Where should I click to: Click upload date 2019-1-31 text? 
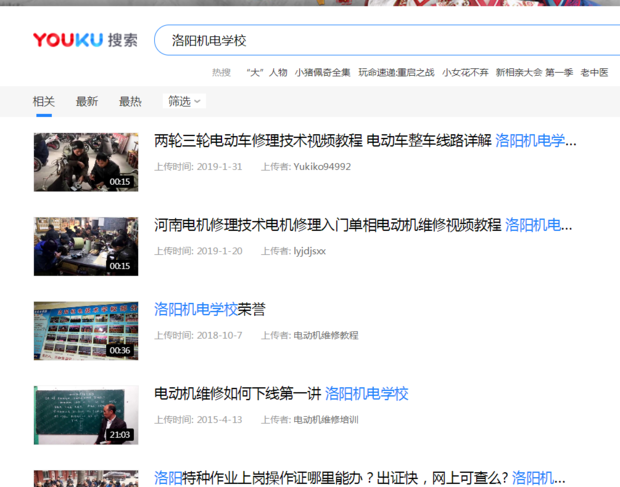tap(219, 166)
